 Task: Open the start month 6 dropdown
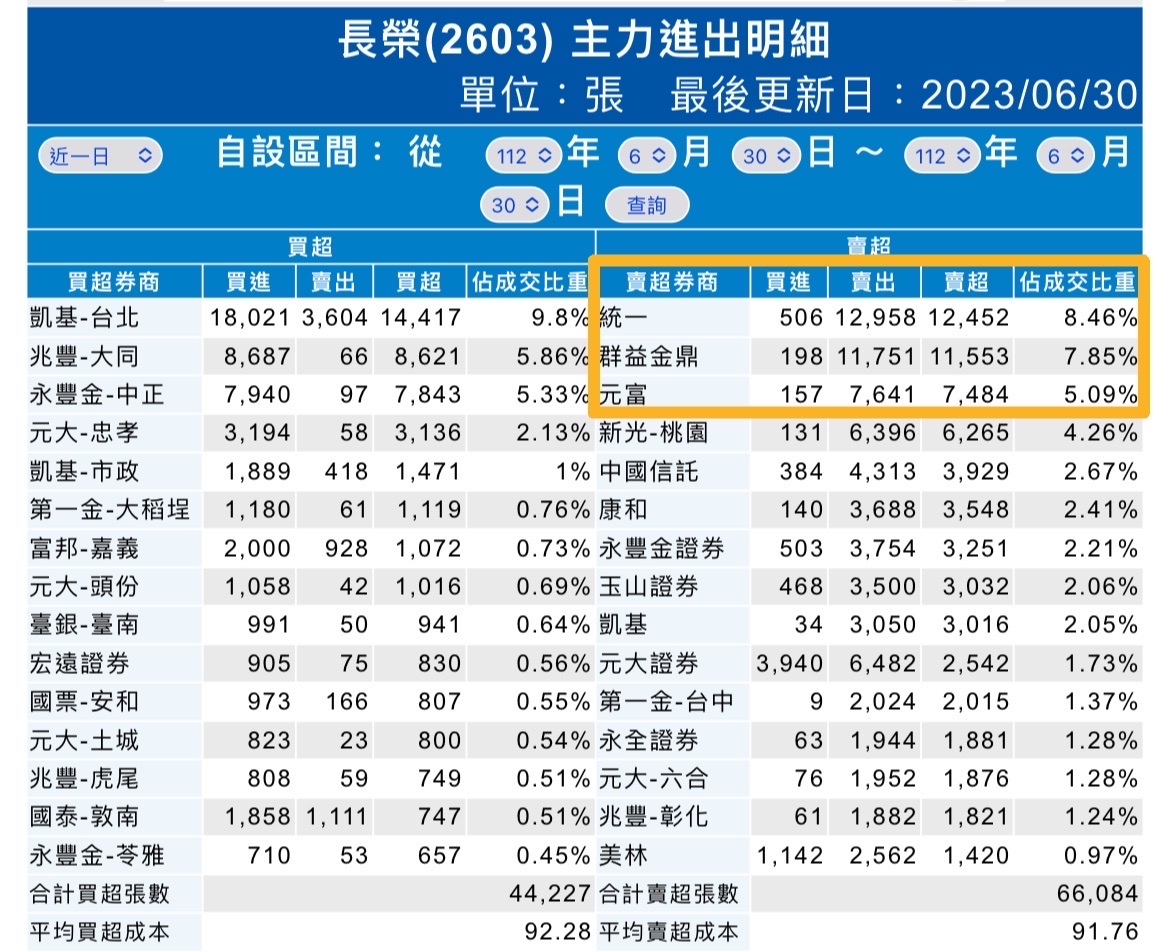point(647,156)
